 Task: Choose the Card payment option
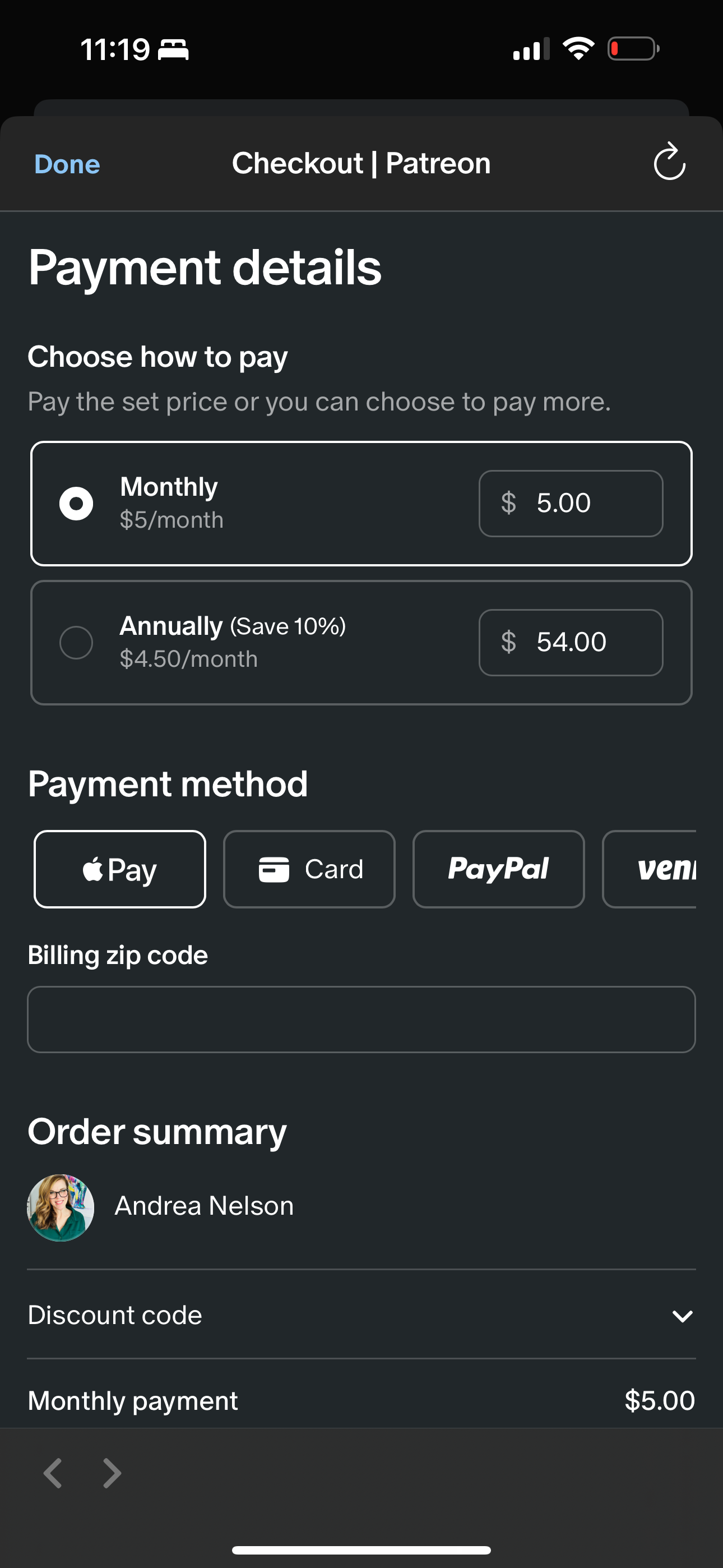point(309,869)
